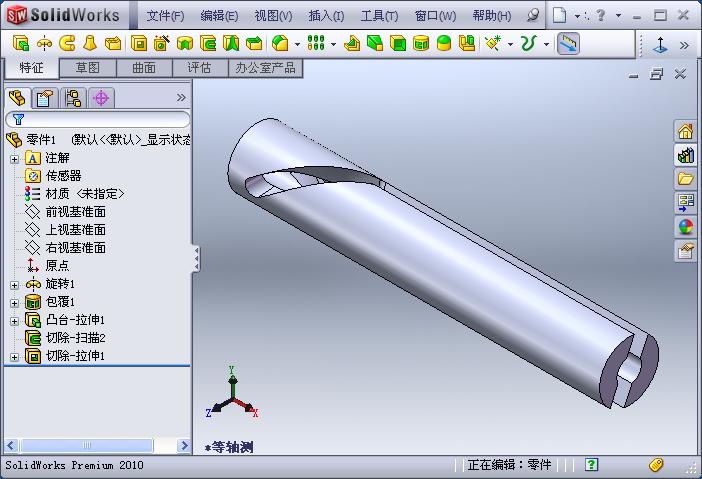Open the Custom Properties task pane icon
Image resolution: width=702 pixels, height=479 pixels.
click(x=685, y=251)
